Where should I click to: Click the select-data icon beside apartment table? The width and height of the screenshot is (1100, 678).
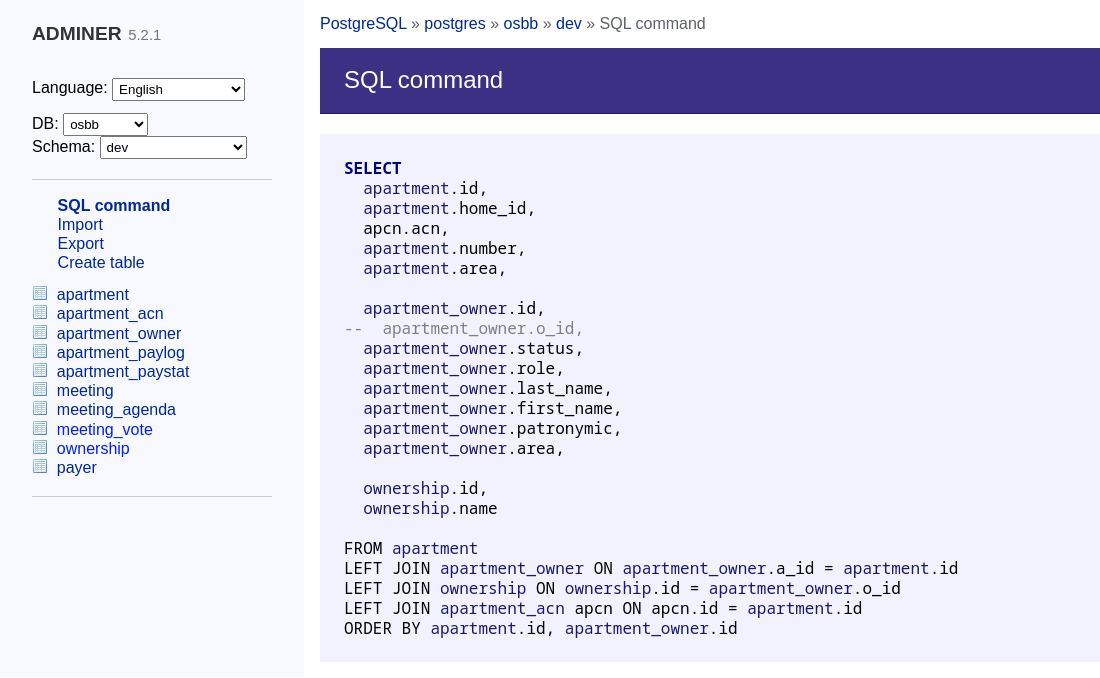[40, 294]
